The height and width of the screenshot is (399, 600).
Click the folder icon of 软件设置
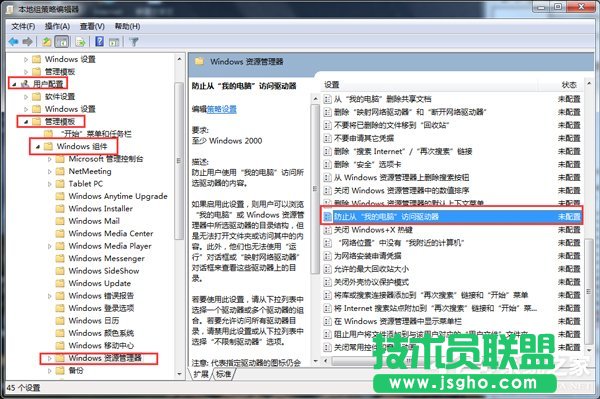[x=36, y=96]
